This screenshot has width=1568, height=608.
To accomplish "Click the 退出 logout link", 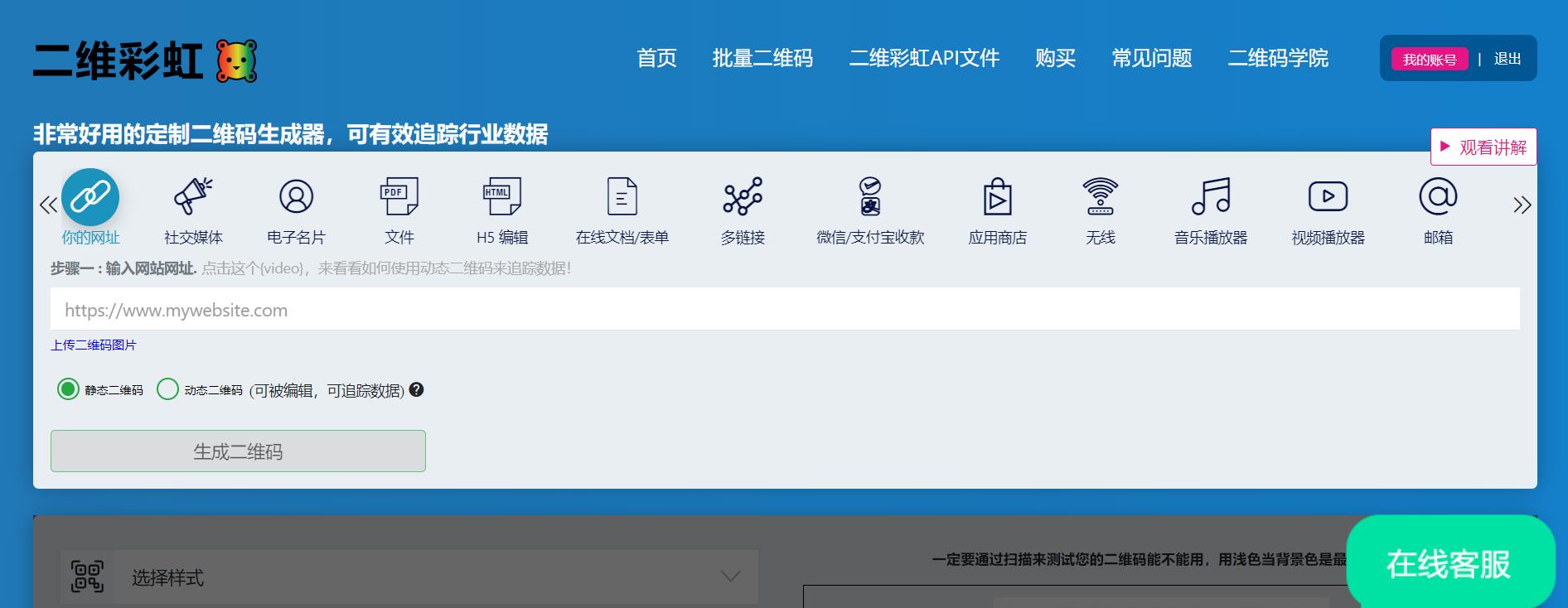I will click(1508, 59).
